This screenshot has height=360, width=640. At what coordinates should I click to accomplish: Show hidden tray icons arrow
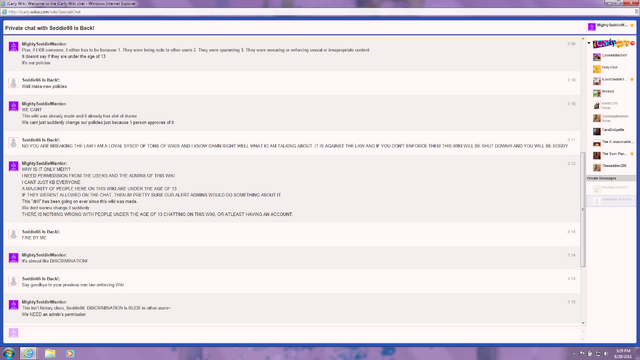point(574,353)
